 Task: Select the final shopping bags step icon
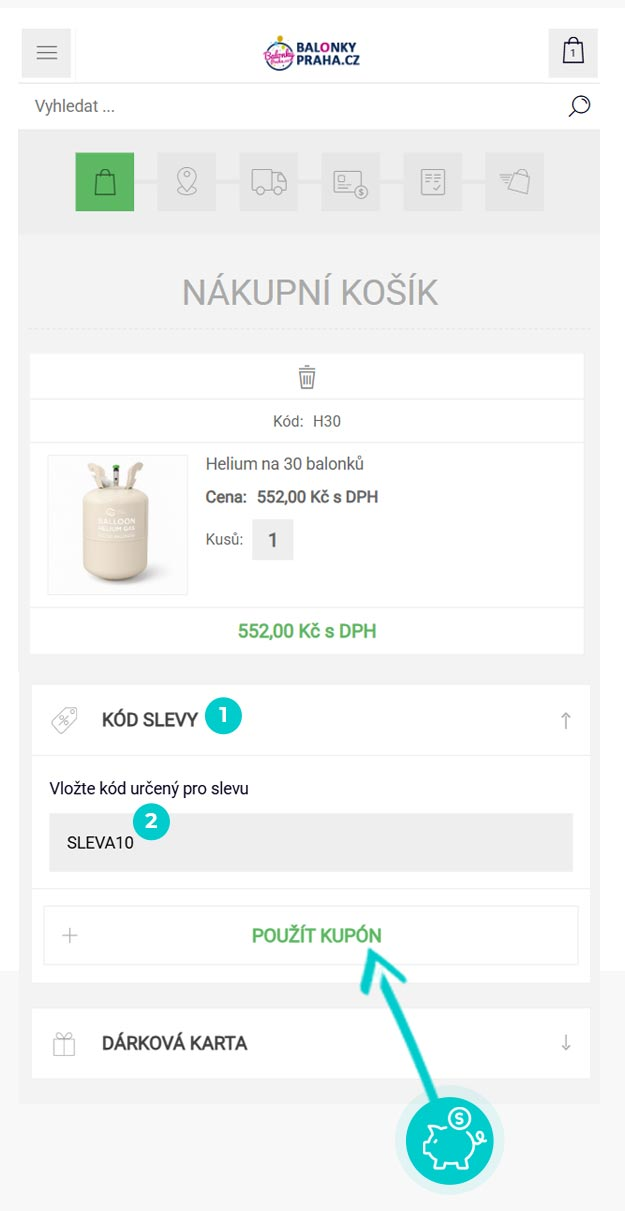(x=514, y=182)
